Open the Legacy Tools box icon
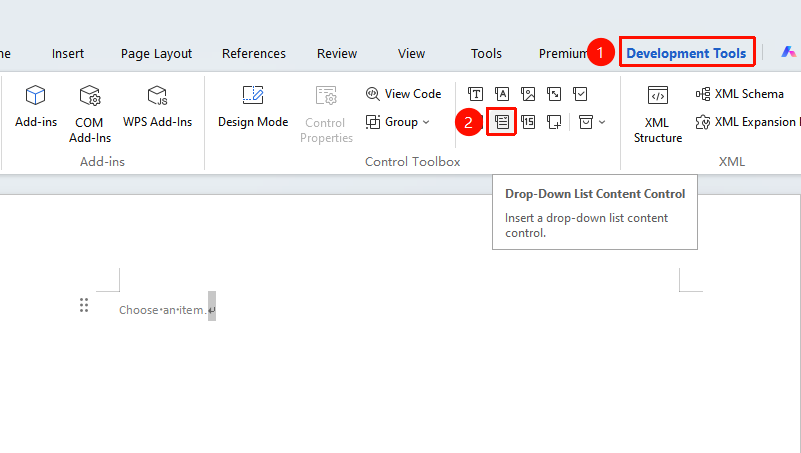Image resolution: width=801 pixels, height=453 pixels. (585, 122)
